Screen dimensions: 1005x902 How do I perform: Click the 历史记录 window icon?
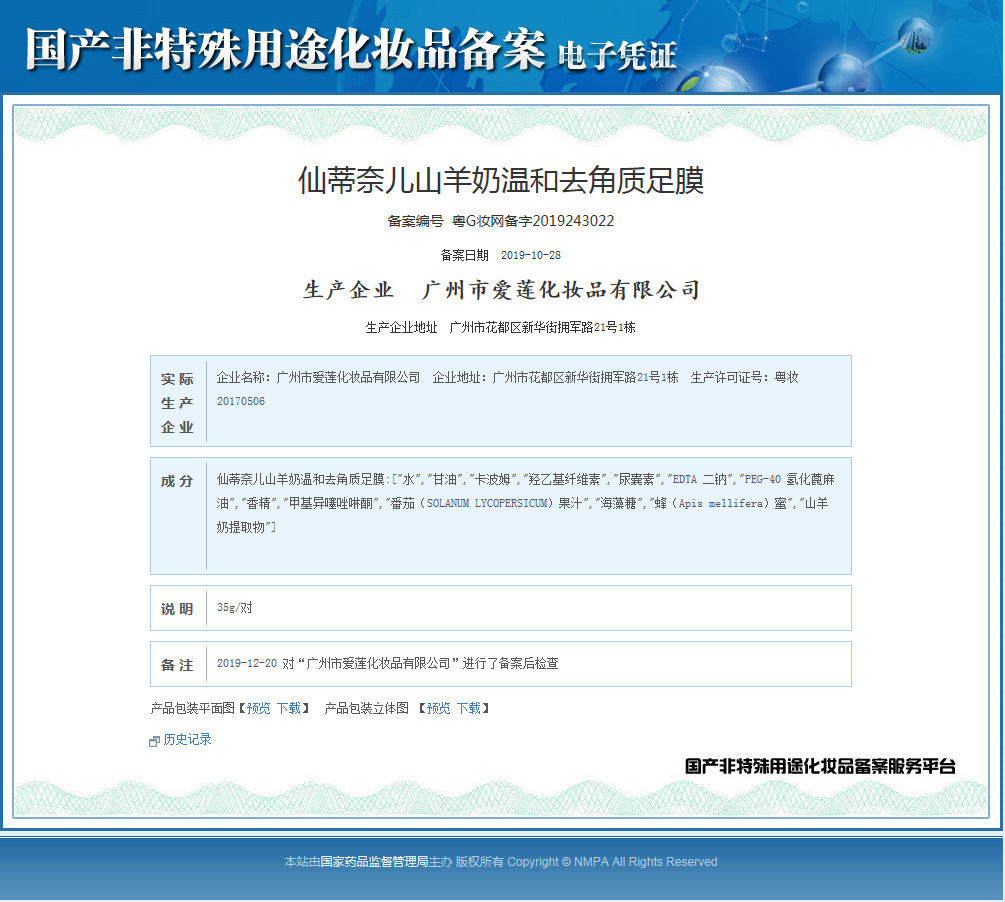(x=154, y=741)
